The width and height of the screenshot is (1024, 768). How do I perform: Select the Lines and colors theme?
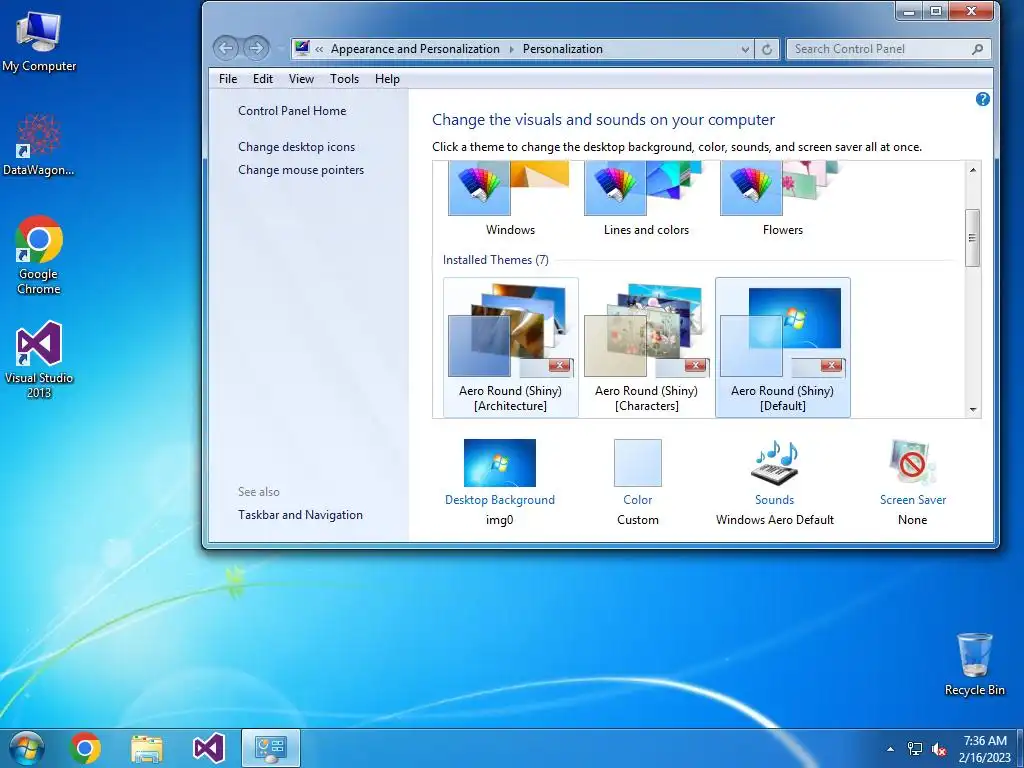click(x=646, y=199)
